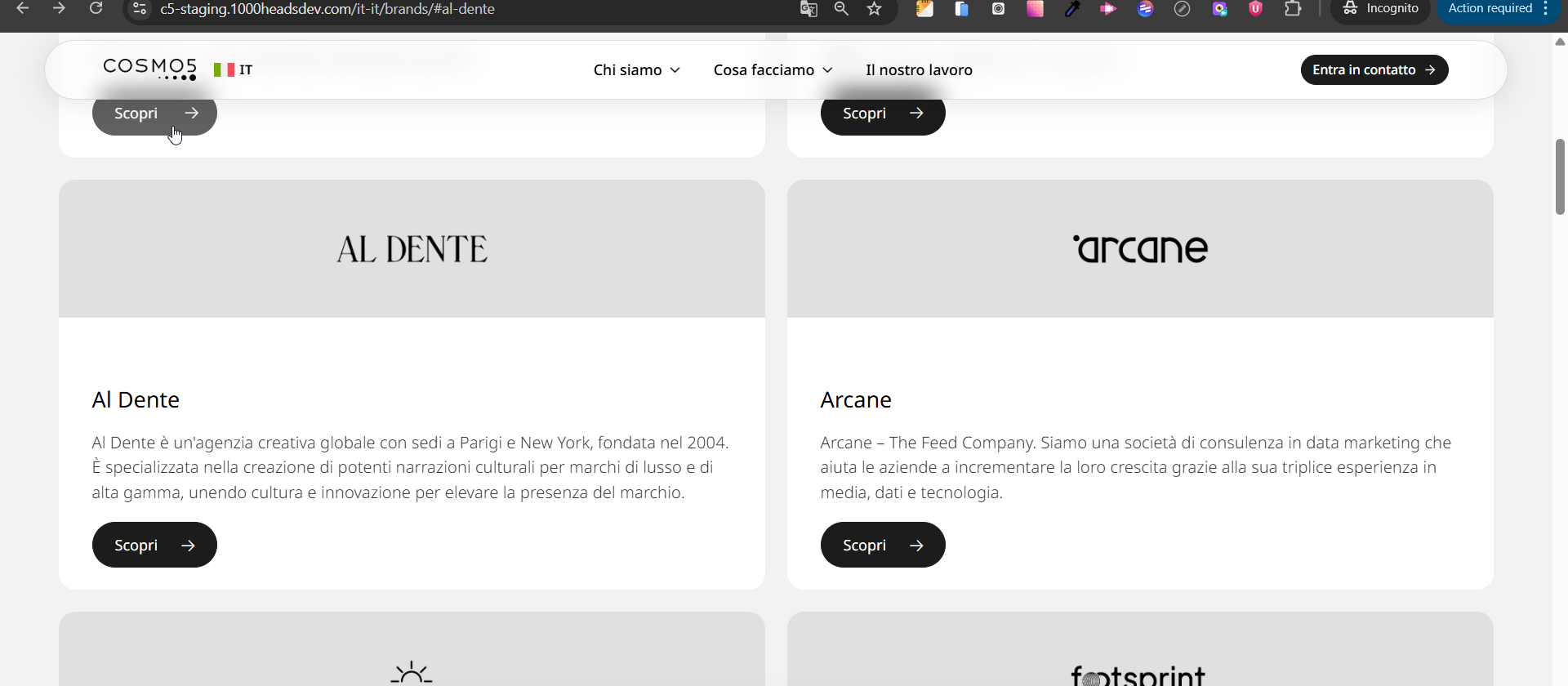This screenshot has height=686, width=1568.
Task: Click the "Al Dente" card heading
Action: [x=136, y=399]
